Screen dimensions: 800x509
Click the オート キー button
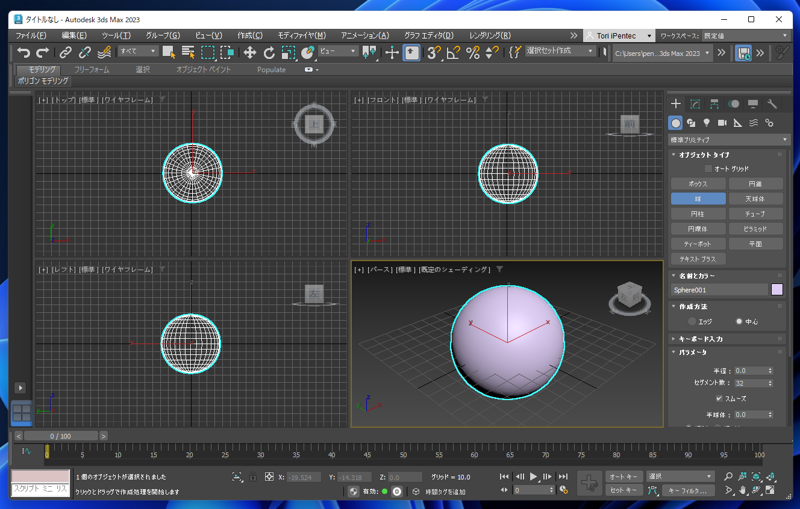pos(623,476)
